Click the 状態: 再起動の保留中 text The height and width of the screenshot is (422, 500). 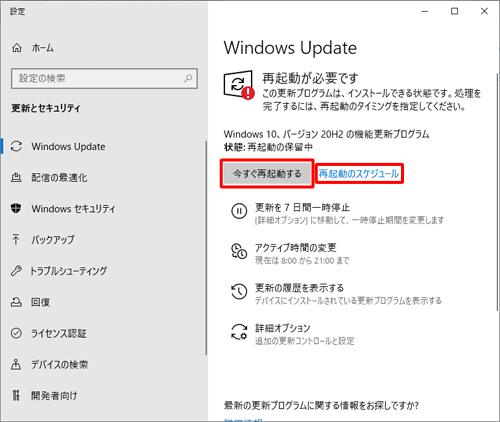pos(268,147)
